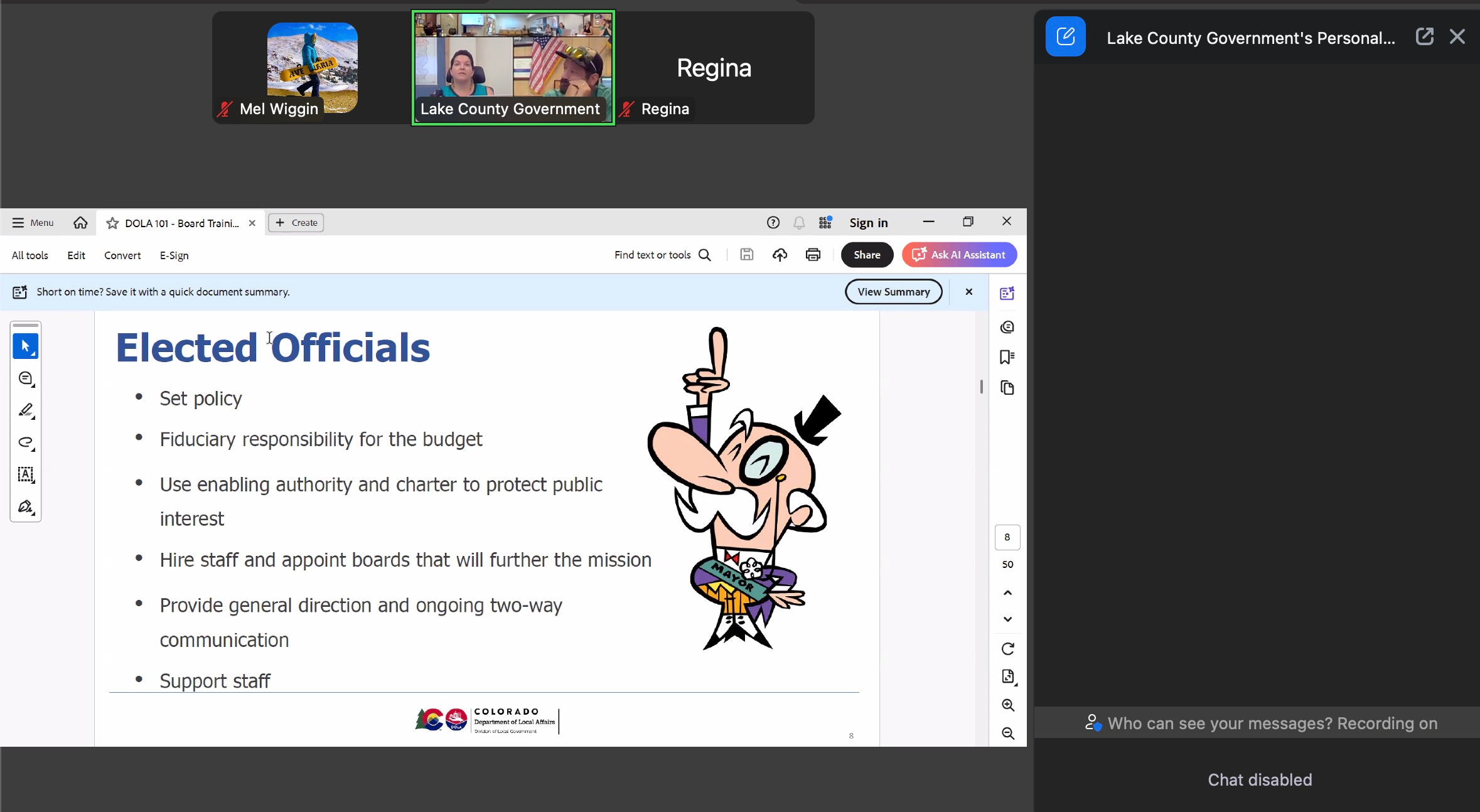
Task: Zoom in using the magnifier plus icon
Action: click(x=1007, y=705)
